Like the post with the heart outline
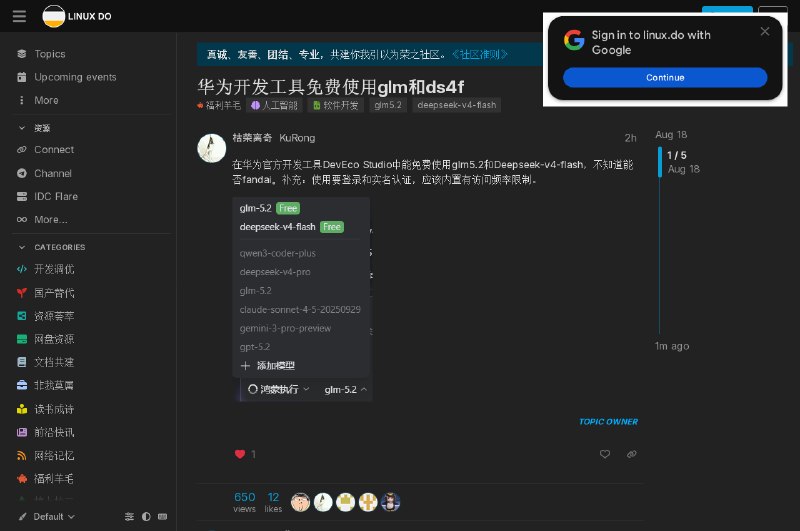The image size is (800, 531). point(605,454)
